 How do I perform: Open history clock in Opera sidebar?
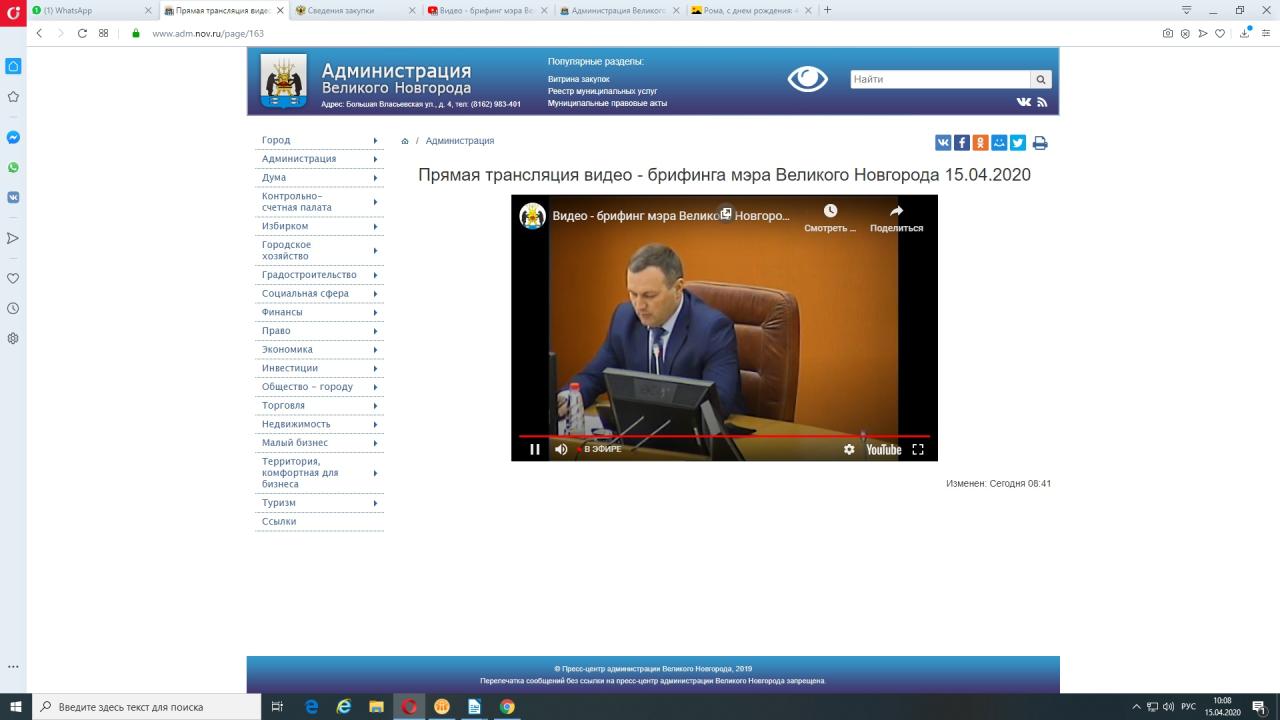(13, 308)
